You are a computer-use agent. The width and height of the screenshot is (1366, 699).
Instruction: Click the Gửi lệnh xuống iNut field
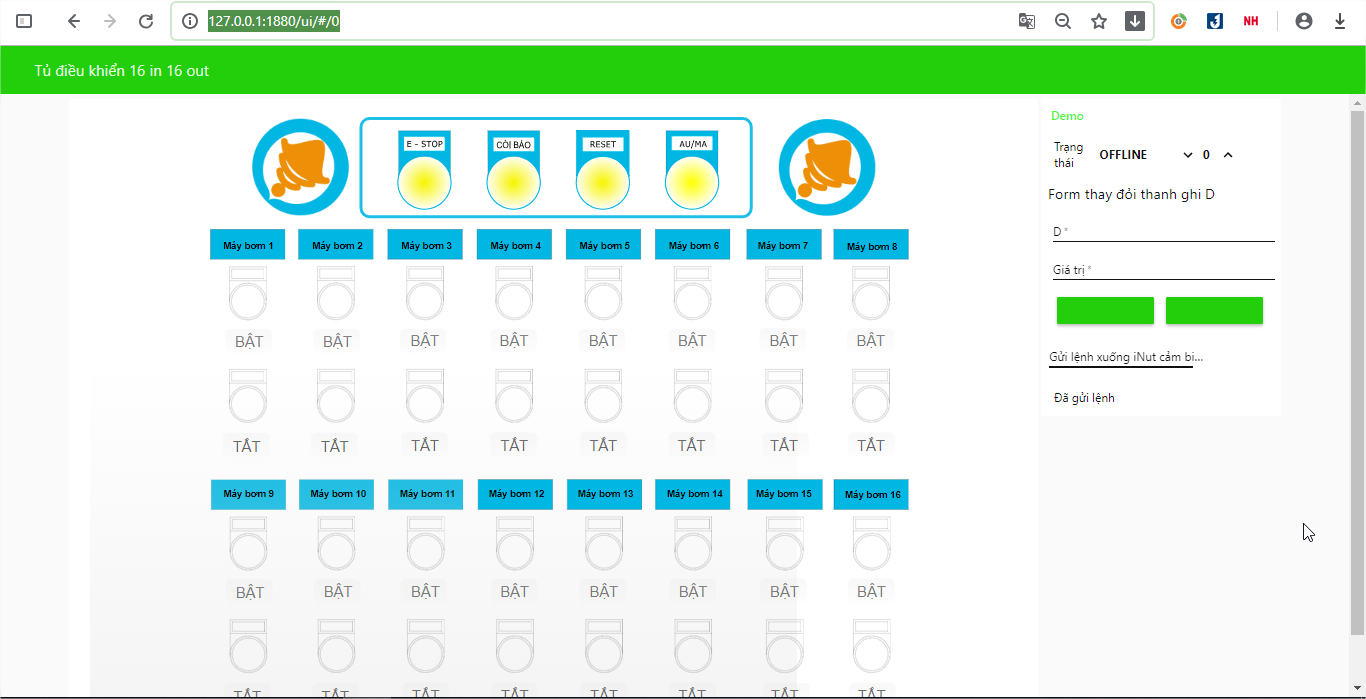tap(1121, 357)
